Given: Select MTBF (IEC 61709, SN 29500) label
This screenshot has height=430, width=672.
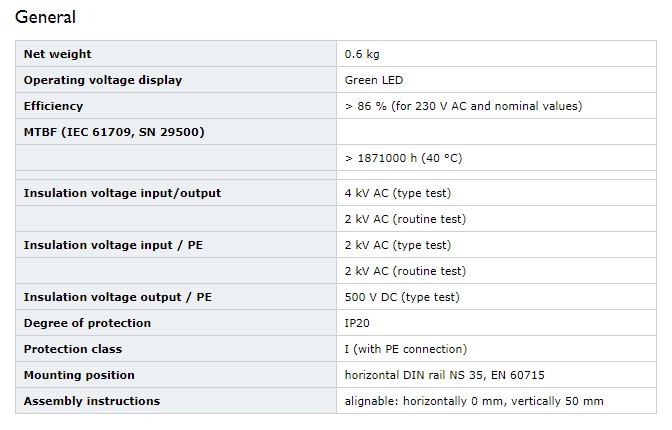Looking at the screenshot, I should click(114, 132).
